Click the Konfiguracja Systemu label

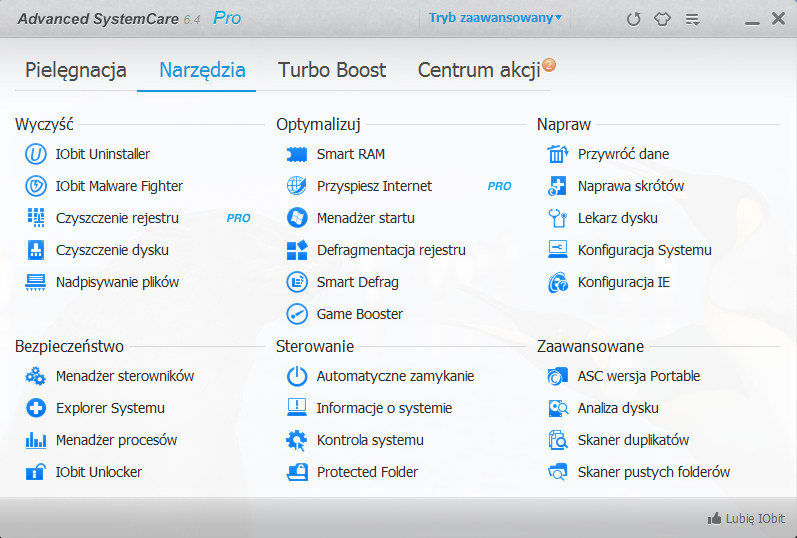pyautogui.click(x=645, y=250)
